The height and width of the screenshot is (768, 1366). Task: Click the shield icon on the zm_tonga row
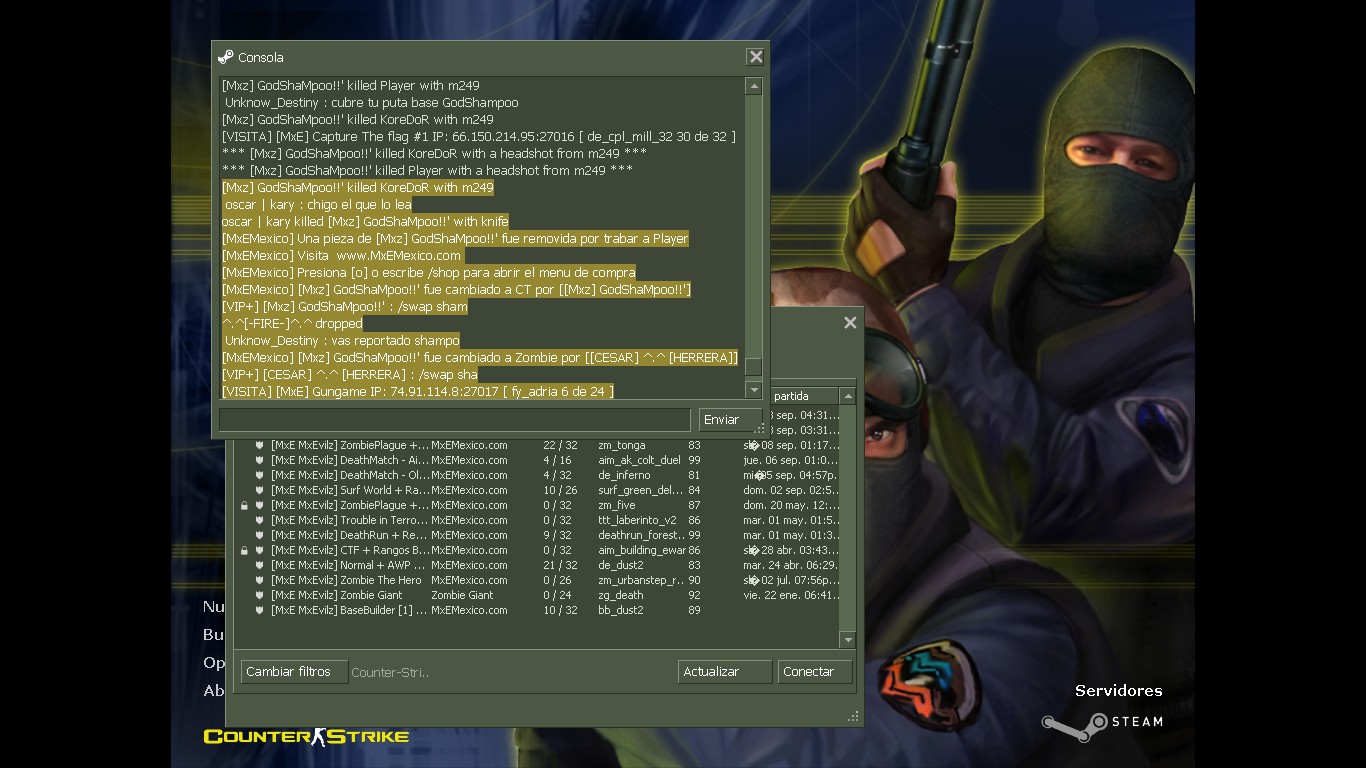coord(259,445)
